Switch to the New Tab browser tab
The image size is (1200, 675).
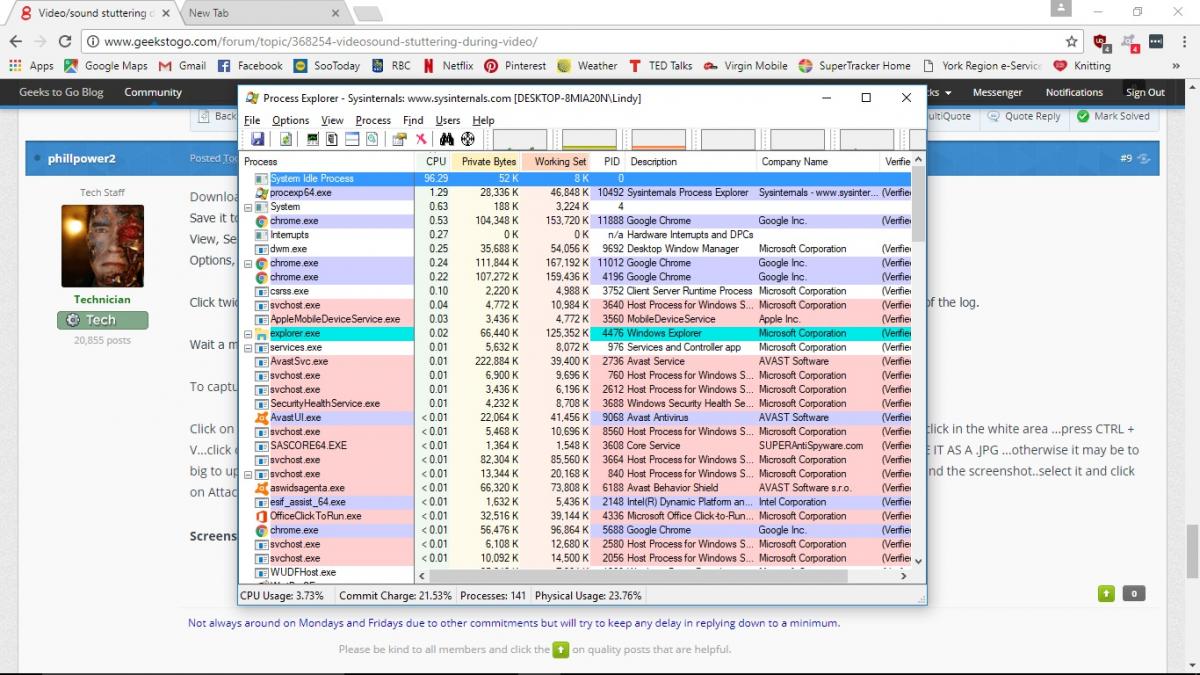click(262, 13)
